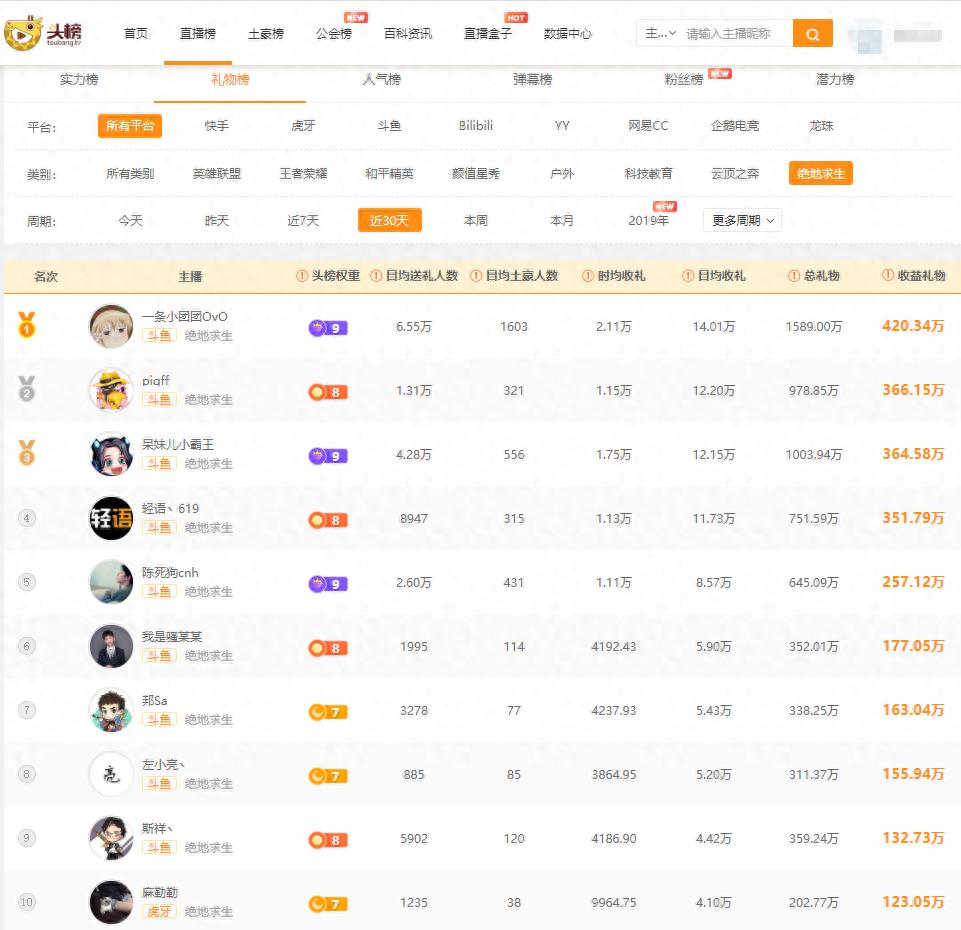
Task: Go to 首页 in top navigation
Action: [x=136, y=33]
